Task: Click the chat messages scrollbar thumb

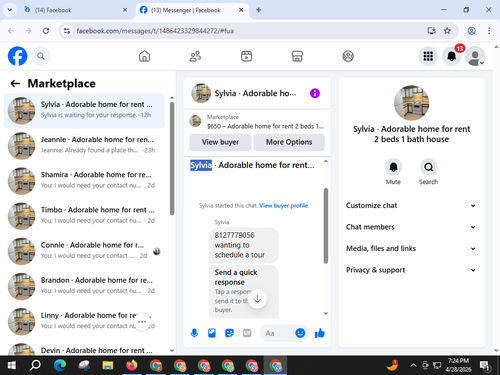Action: point(326,226)
